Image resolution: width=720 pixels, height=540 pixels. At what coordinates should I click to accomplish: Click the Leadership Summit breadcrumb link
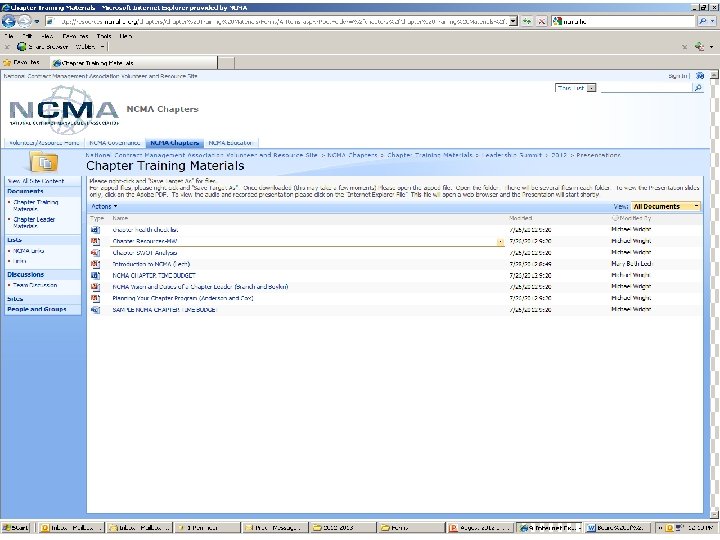512,155
